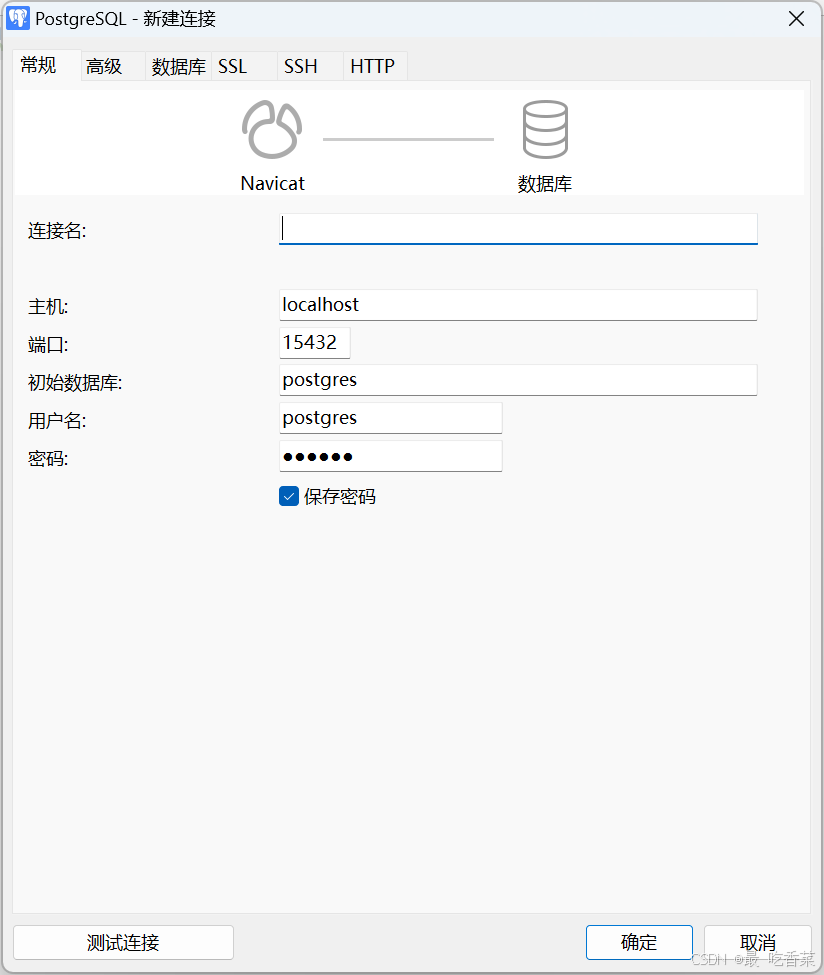Focus the 连接名 input field
824x975 pixels.
518,229
